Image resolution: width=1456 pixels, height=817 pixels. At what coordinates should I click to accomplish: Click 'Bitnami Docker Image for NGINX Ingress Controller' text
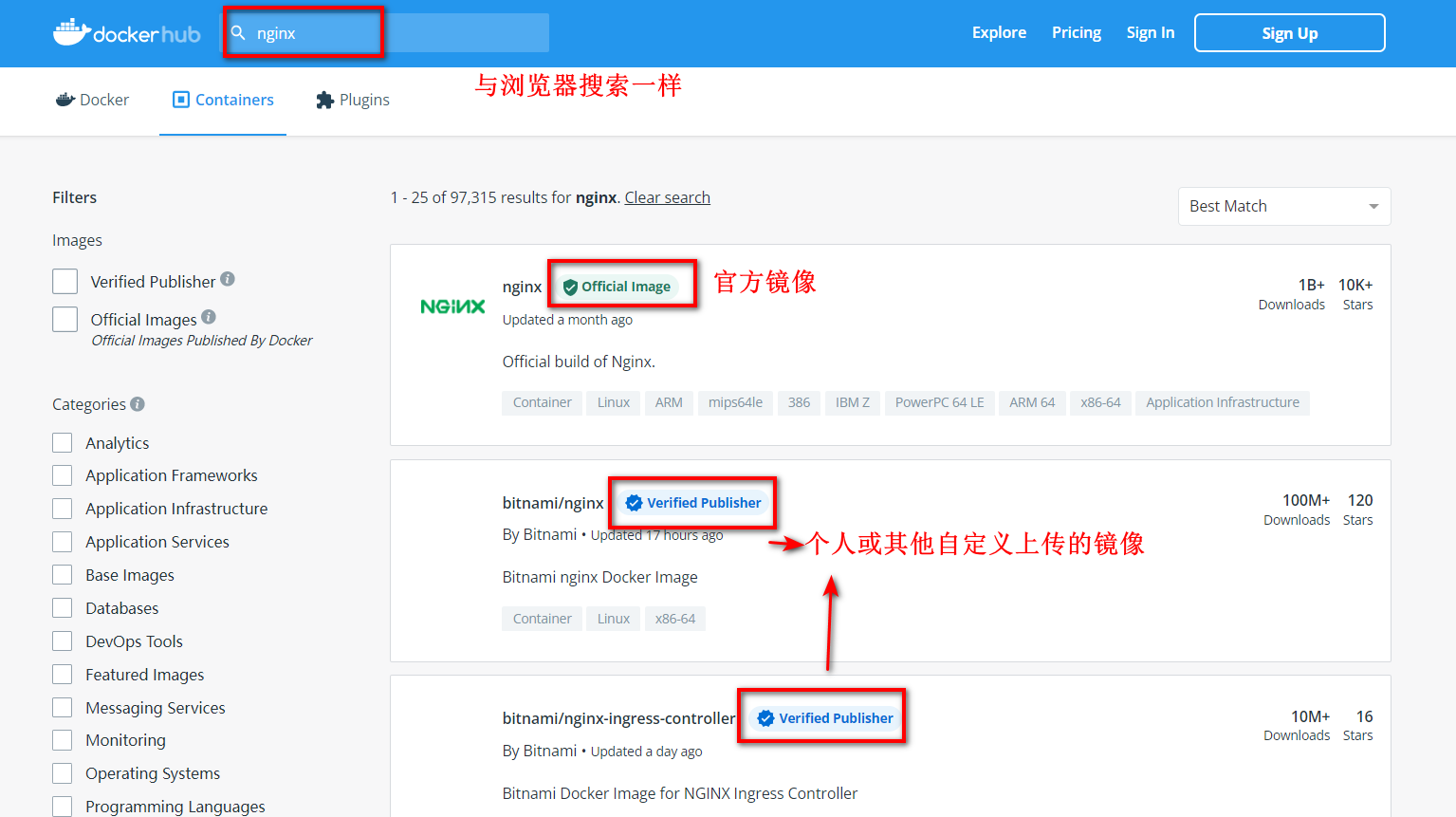(x=680, y=793)
